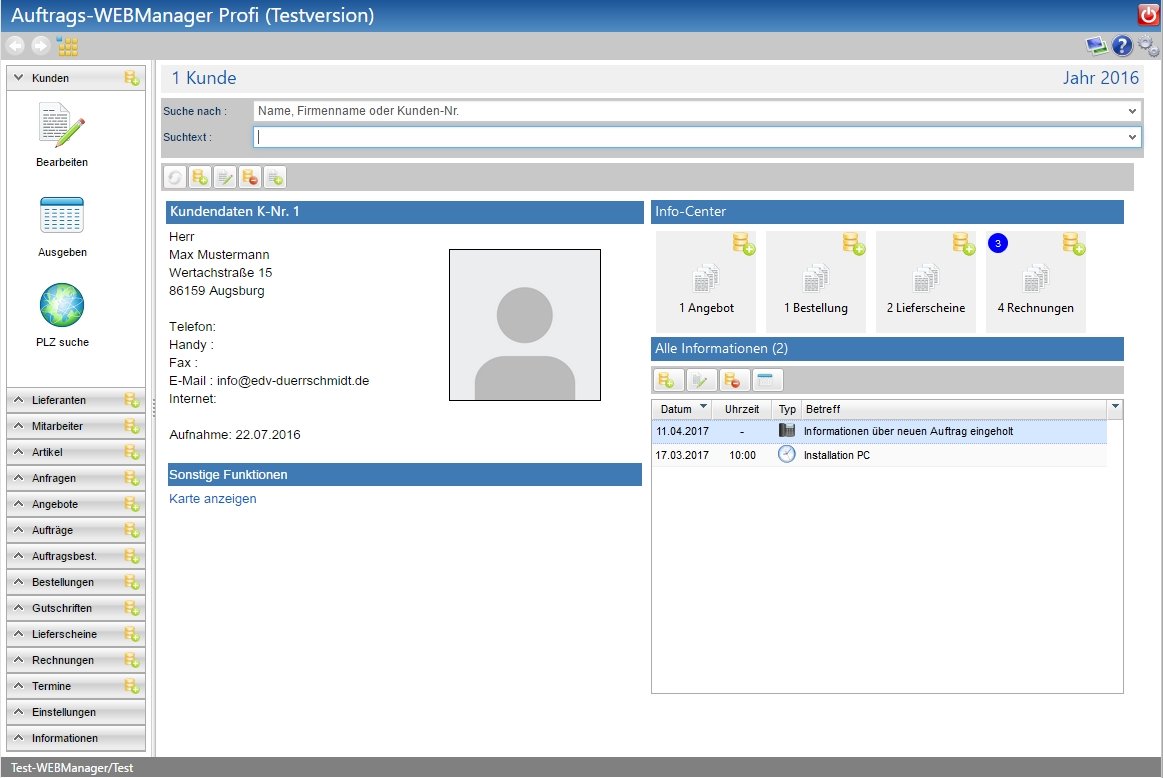Open the PLZ suche globe icon
1163x778 pixels.
tap(61, 305)
